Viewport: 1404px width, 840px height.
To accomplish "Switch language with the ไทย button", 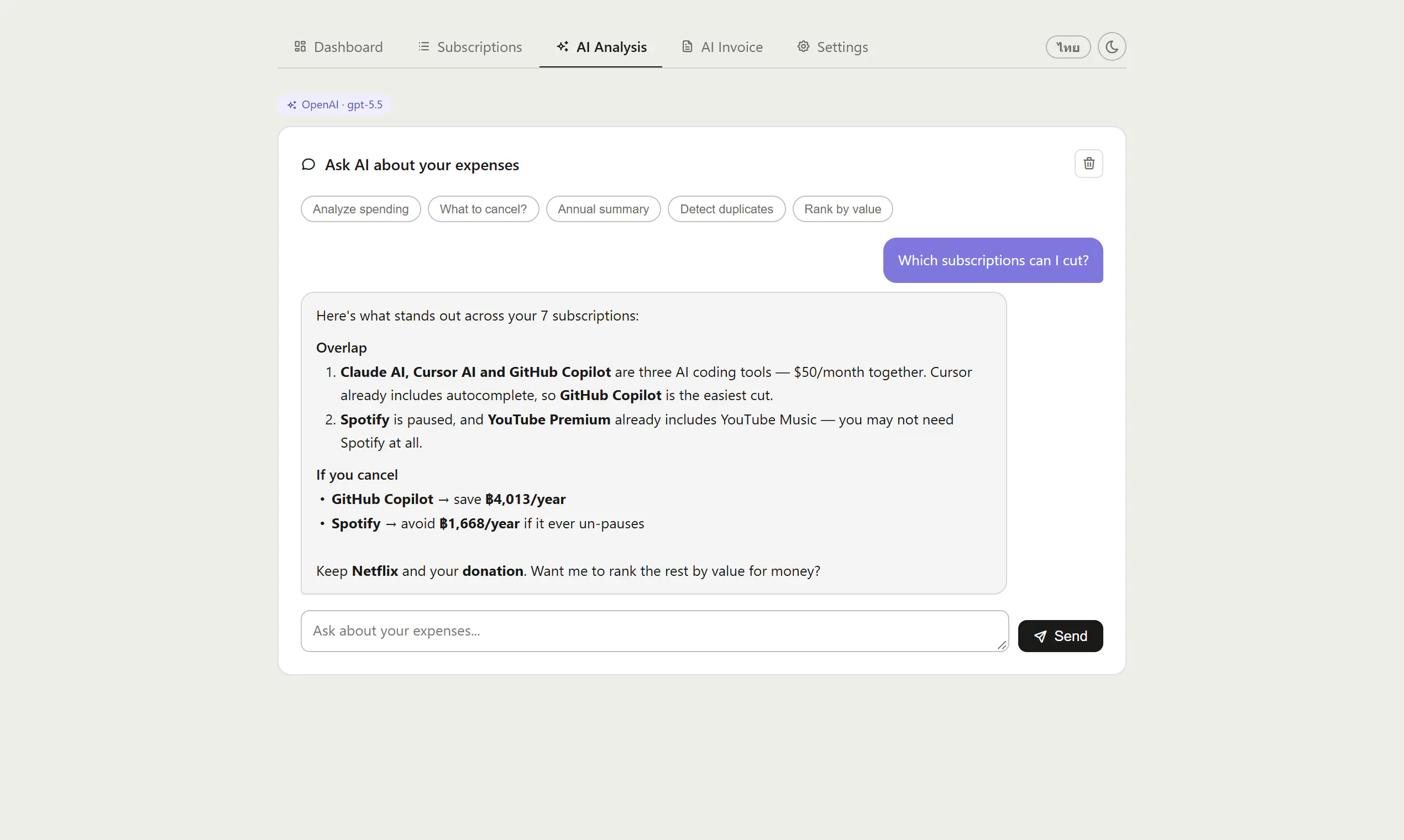I will [x=1068, y=47].
